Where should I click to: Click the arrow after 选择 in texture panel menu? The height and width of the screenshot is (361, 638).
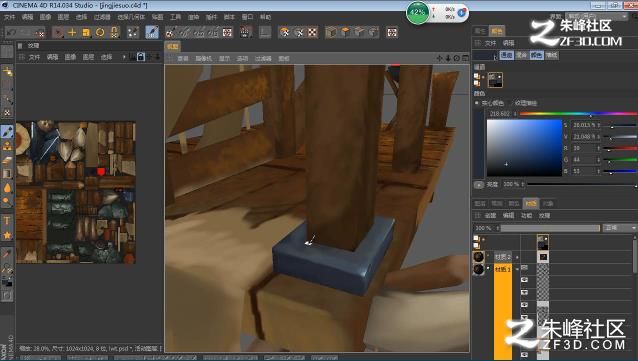124,57
